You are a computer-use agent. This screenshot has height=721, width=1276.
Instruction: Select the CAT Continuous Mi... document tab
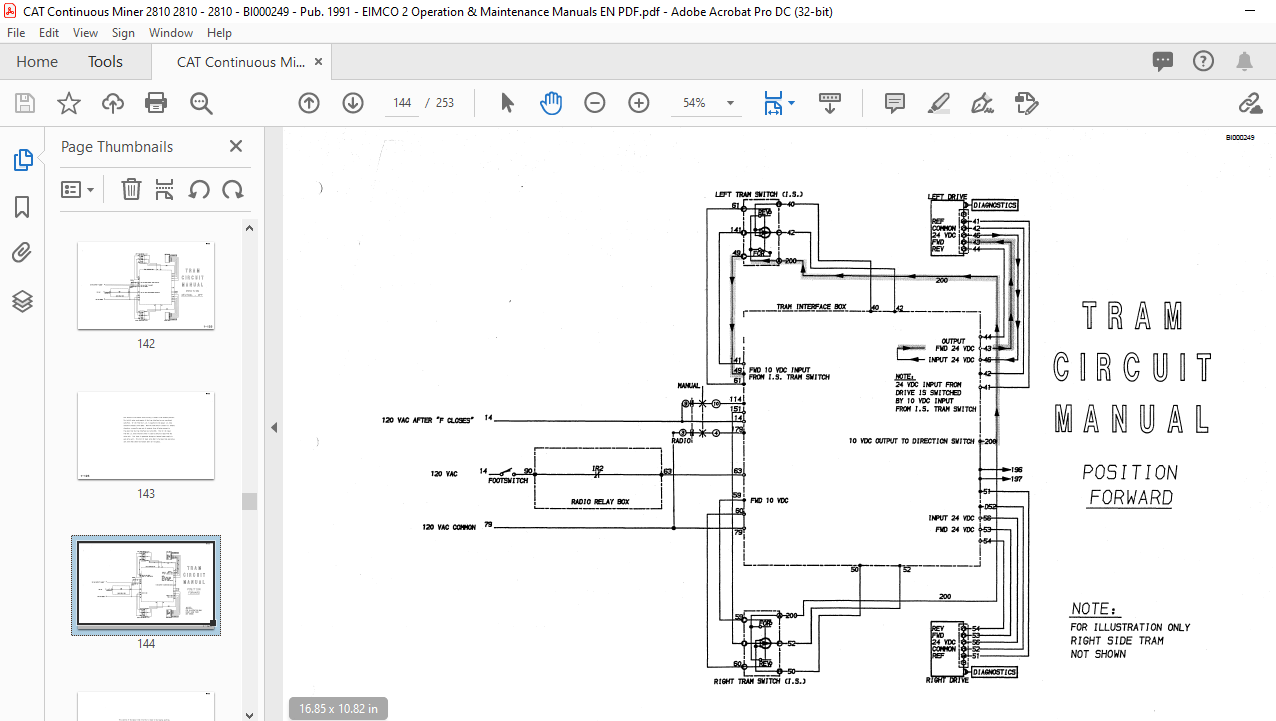(x=241, y=61)
